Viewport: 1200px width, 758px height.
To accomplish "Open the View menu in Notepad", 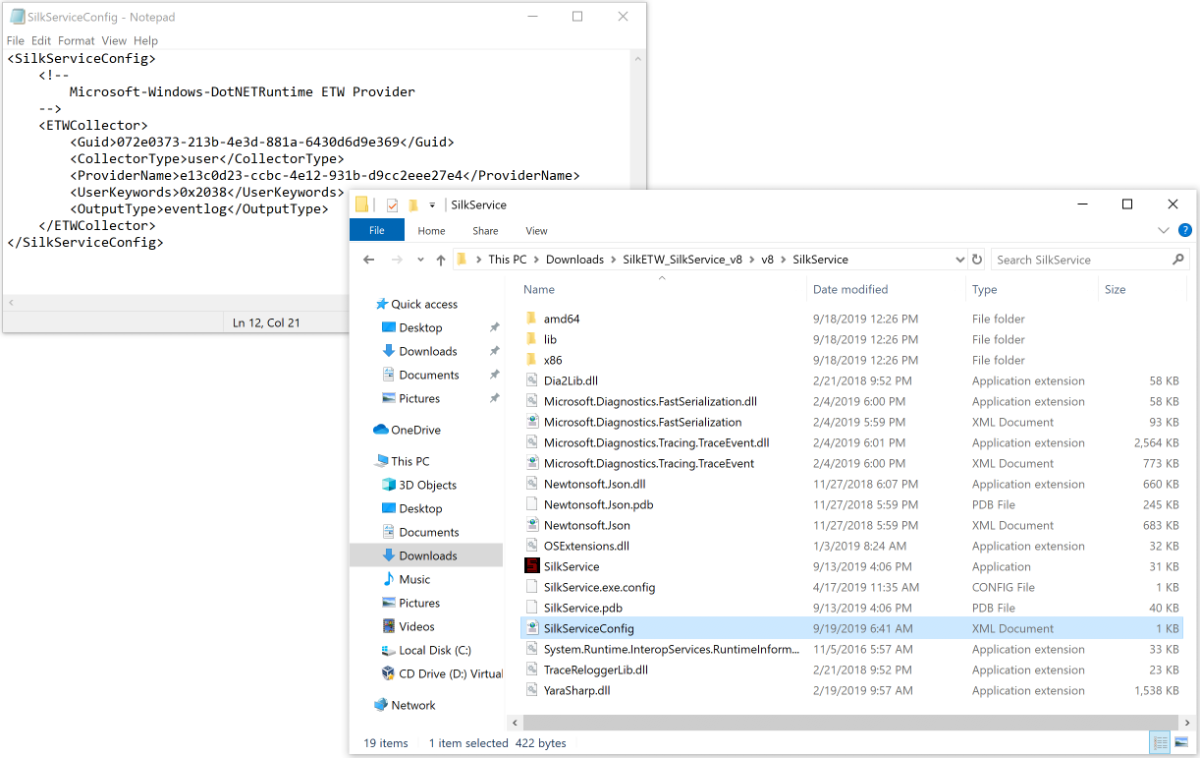I will pos(114,41).
